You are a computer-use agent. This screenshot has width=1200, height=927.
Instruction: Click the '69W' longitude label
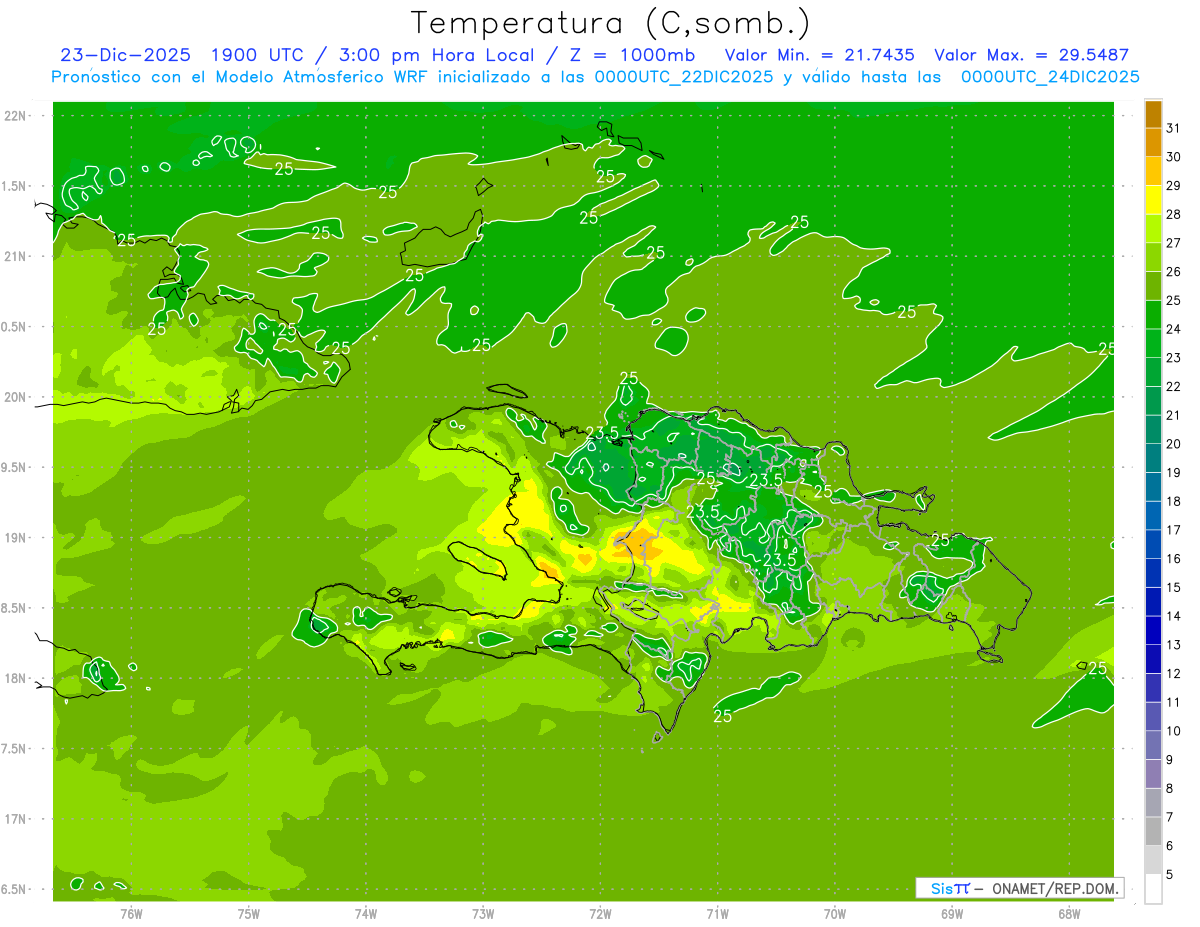pyautogui.click(x=952, y=913)
